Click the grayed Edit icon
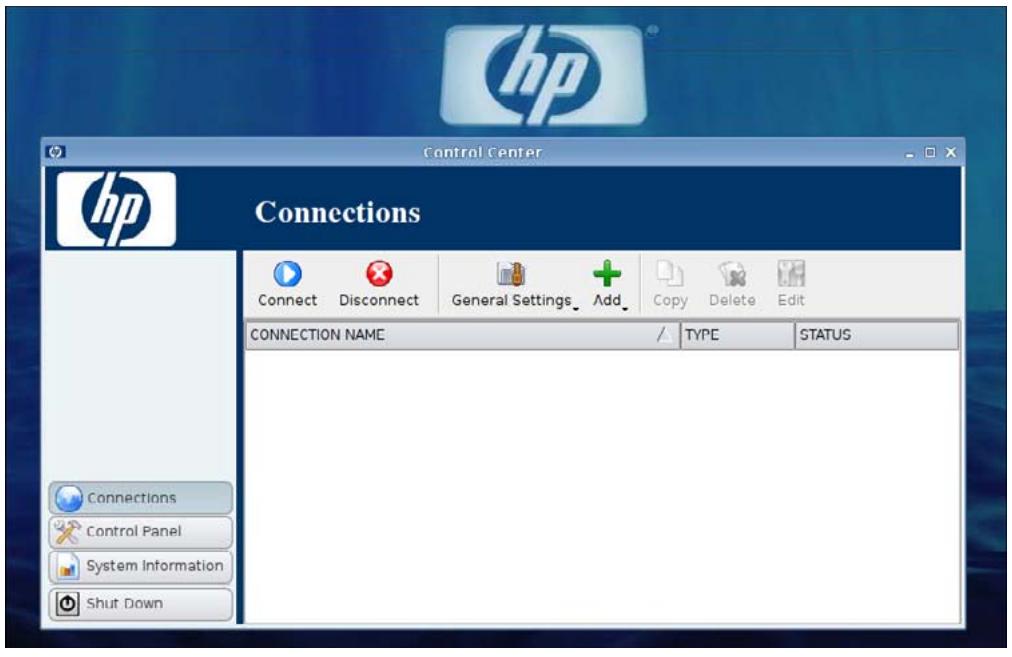This screenshot has height=657, width=1012. point(791,274)
